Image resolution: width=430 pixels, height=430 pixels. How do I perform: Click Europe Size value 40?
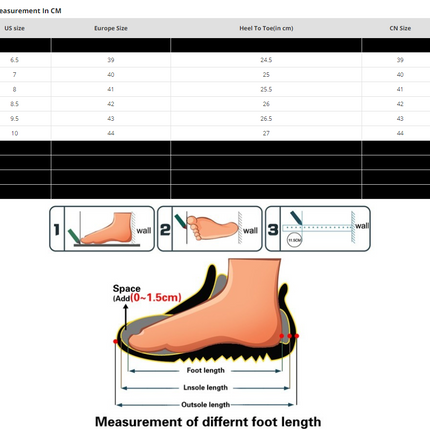pyautogui.click(x=111, y=75)
